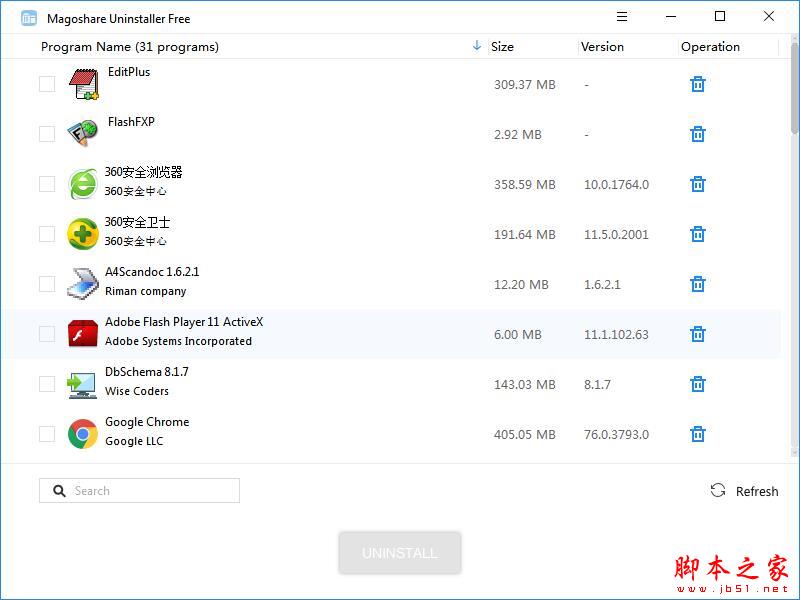The width and height of the screenshot is (800, 600).
Task: Click the trash icon for Google Chrome
Action: click(697, 434)
